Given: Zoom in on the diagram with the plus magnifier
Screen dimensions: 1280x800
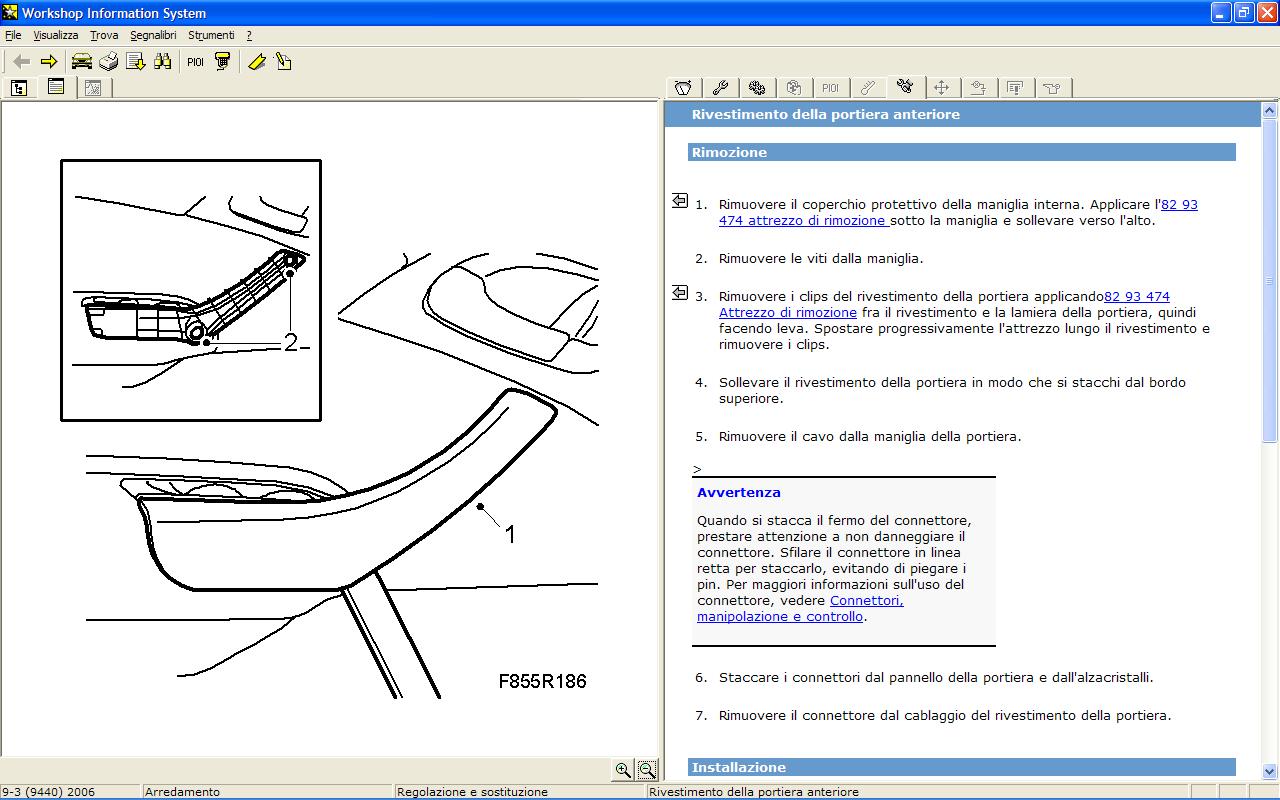Looking at the screenshot, I should point(623,770).
